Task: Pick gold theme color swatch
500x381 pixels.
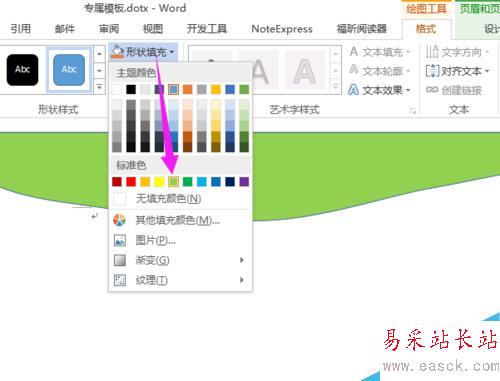Action: click(x=216, y=89)
